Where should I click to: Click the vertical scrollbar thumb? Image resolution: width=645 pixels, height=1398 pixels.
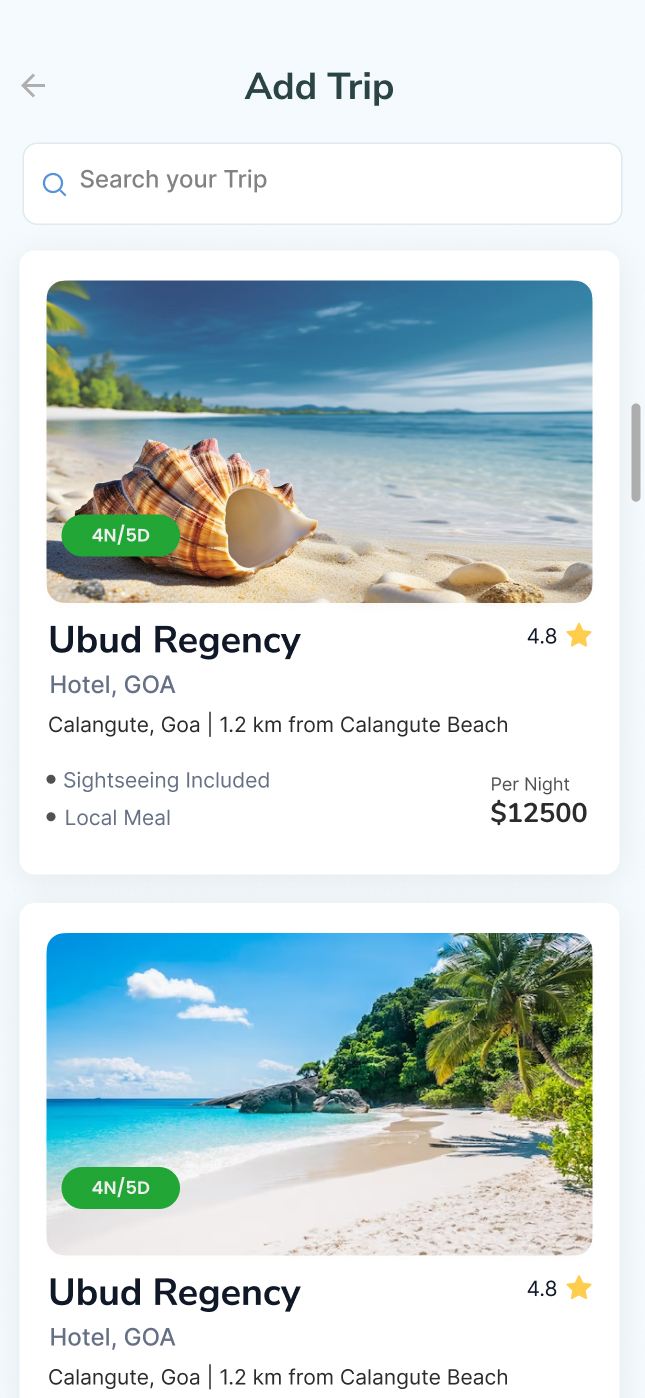(635, 452)
